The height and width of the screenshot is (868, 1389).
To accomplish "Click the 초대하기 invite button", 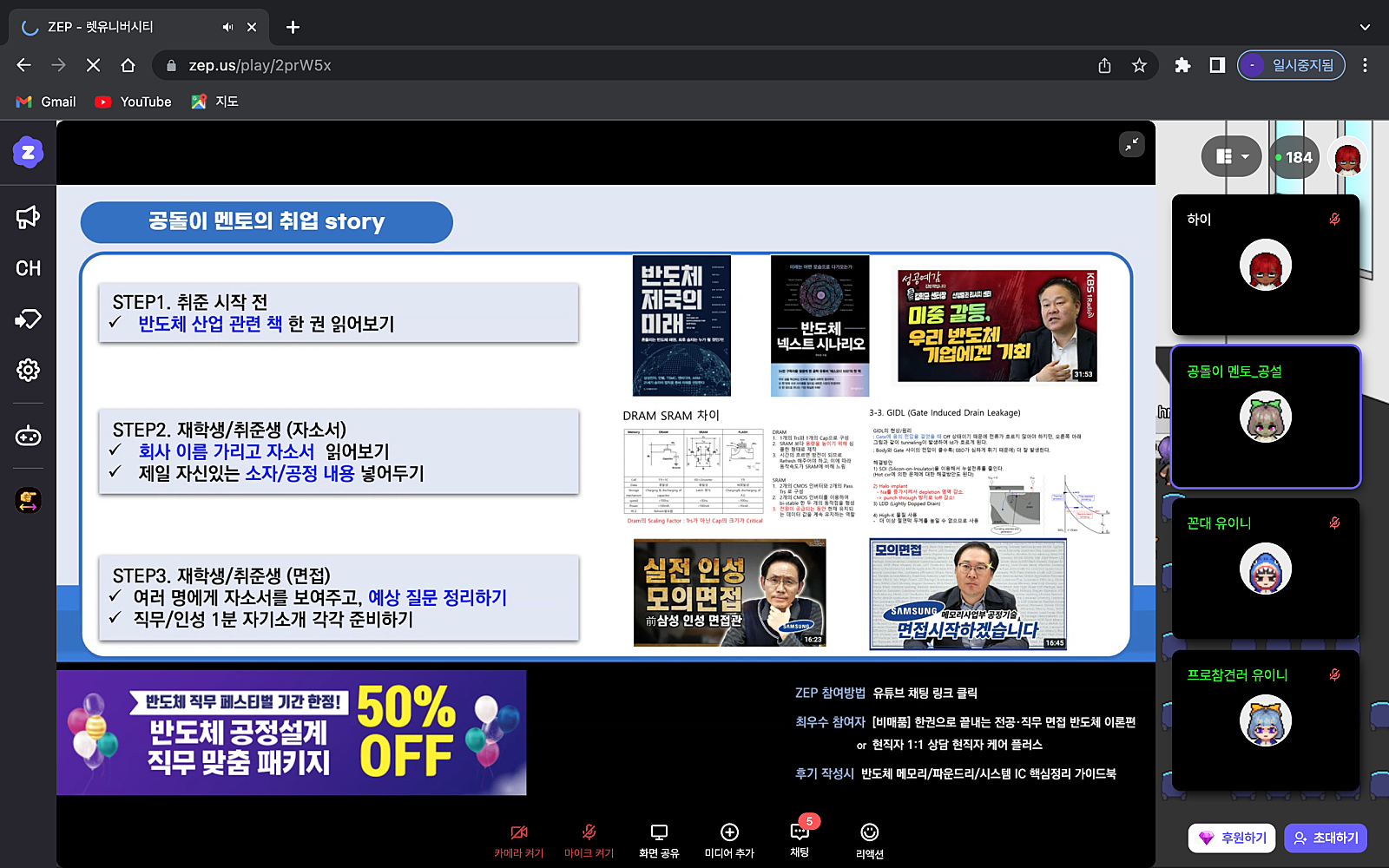I will coord(1326,838).
